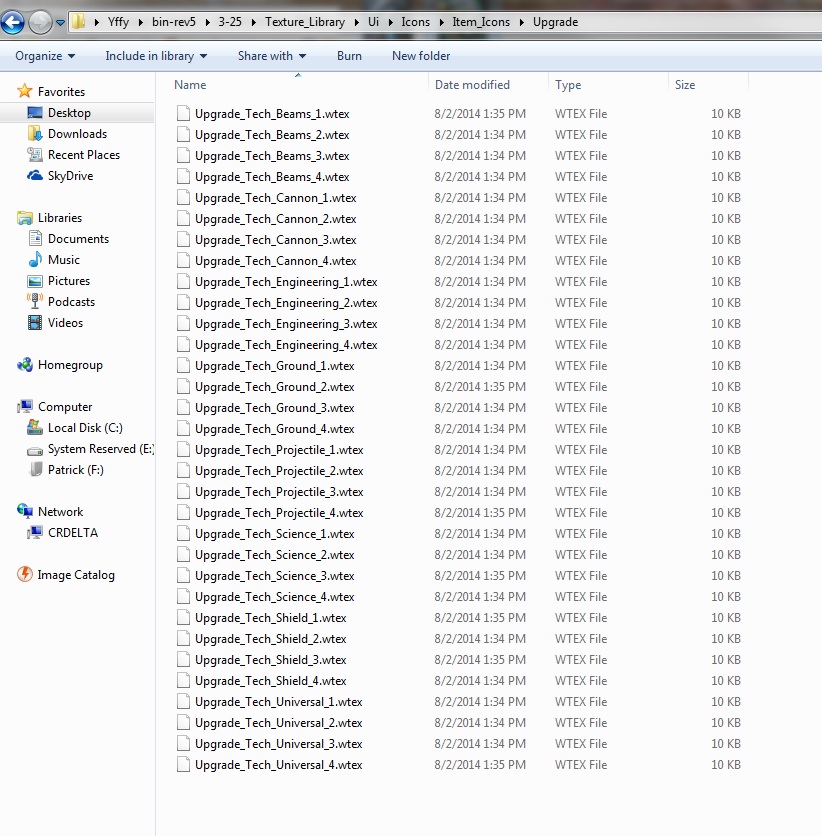This screenshot has height=836, width=822.
Task: Open the Share with dropdown
Action: coord(271,56)
